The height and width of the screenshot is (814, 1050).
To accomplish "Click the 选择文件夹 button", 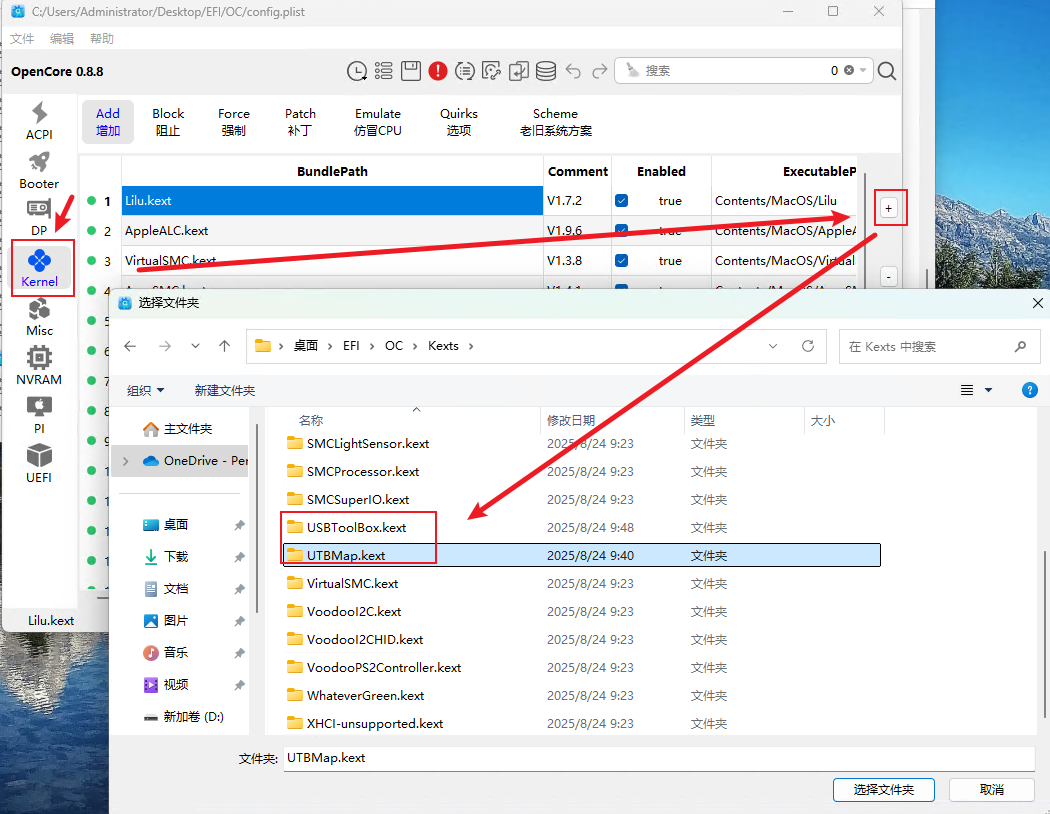I will tap(883, 789).
